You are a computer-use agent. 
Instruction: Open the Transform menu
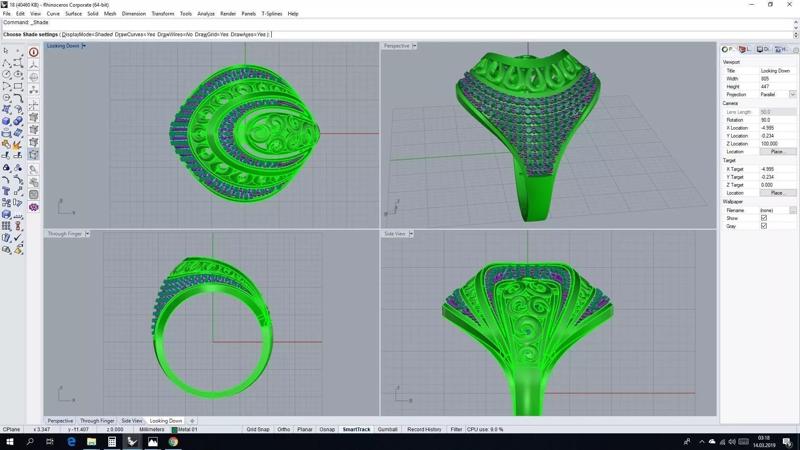point(163,14)
